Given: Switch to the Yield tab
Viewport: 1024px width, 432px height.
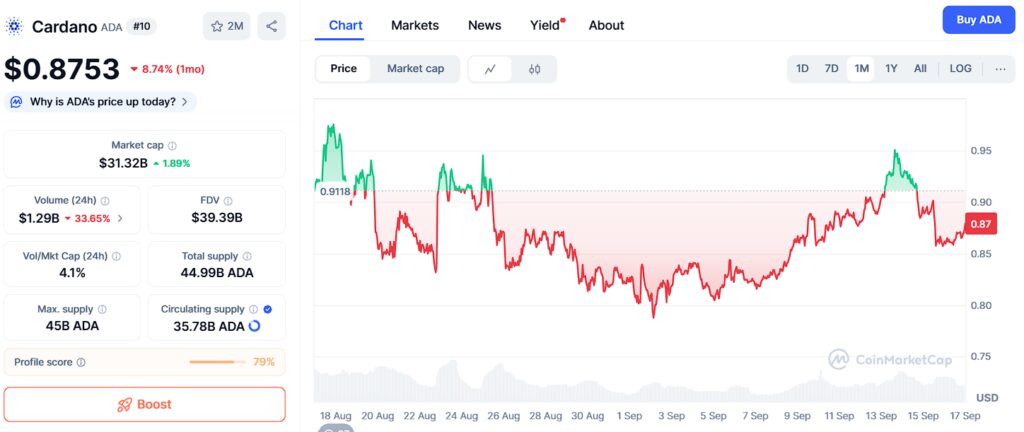Looking at the screenshot, I should click(545, 25).
